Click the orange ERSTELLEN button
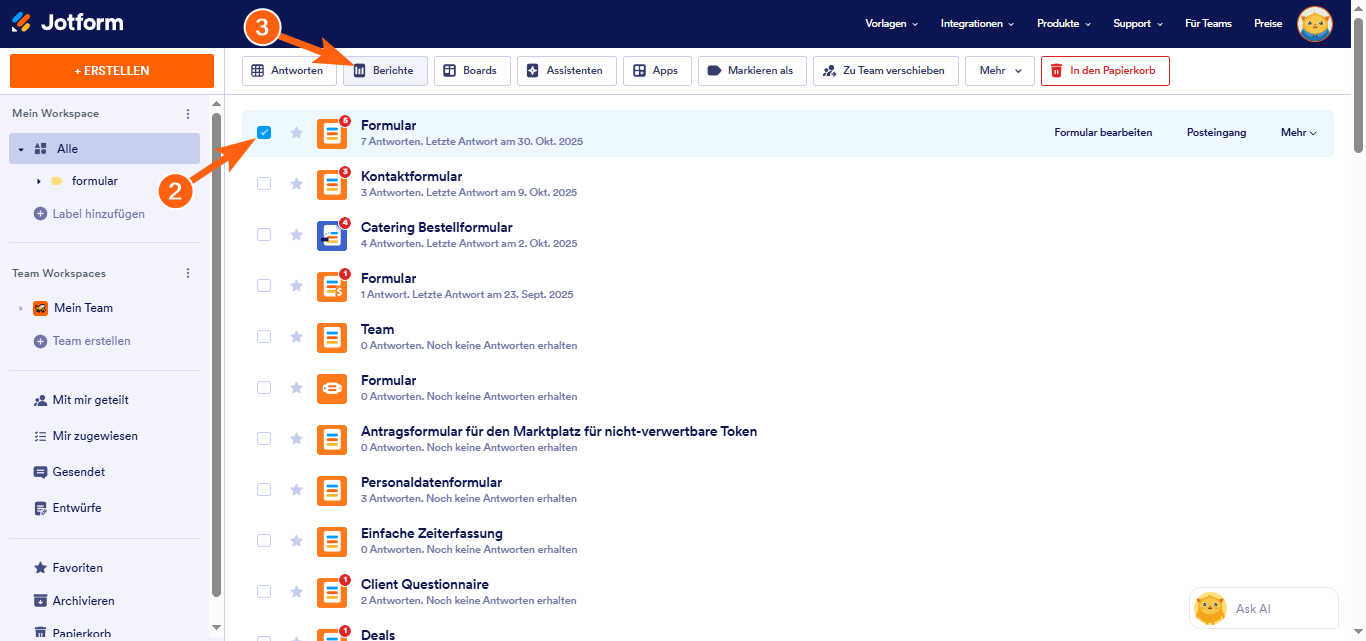The height and width of the screenshot is (641, 1366). [x=112, y=71]
